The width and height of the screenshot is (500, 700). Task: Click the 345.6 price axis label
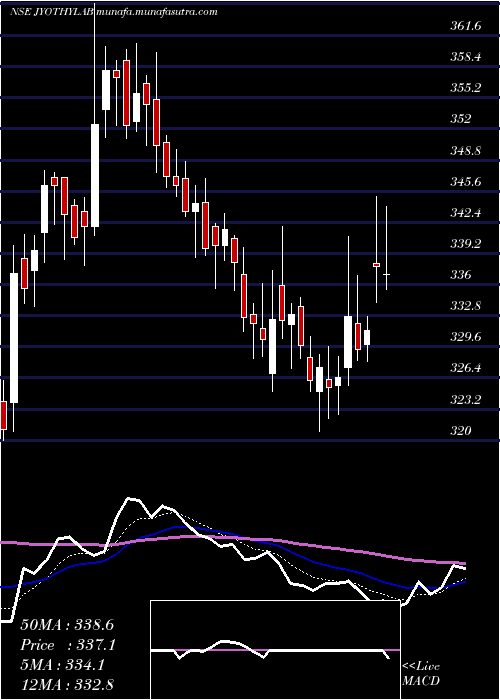(x=466, y=182)
